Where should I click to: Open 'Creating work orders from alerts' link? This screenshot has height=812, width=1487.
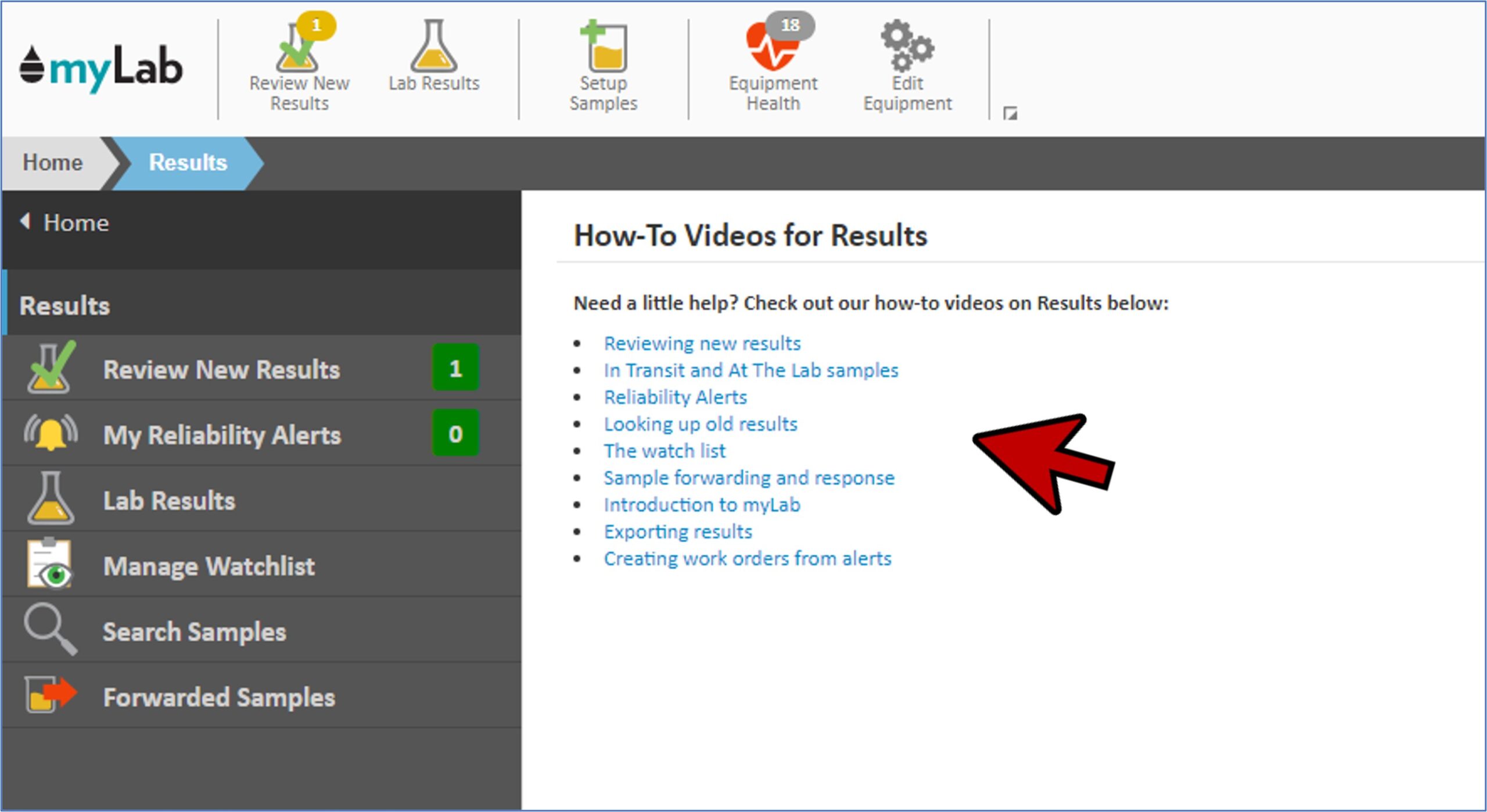coord(748,558)
